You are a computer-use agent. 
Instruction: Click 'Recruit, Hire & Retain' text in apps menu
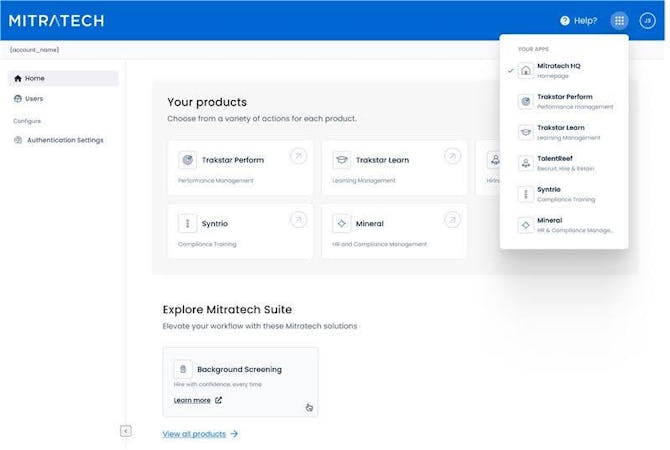565,168
